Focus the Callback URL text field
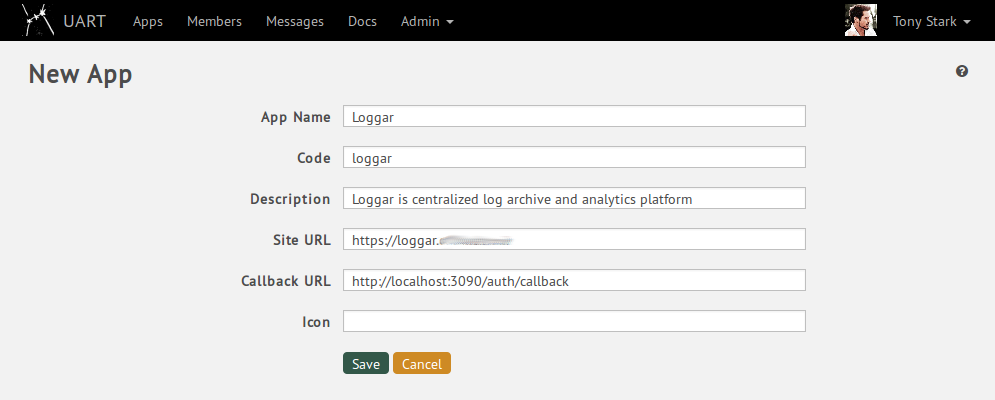Image resolution: width=995 pixels, height=400 pixels. point(574,281)
